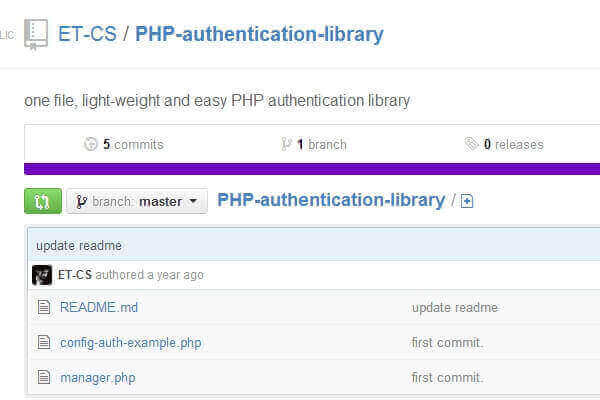Click the repository book icon

click(x=37, y=35)
